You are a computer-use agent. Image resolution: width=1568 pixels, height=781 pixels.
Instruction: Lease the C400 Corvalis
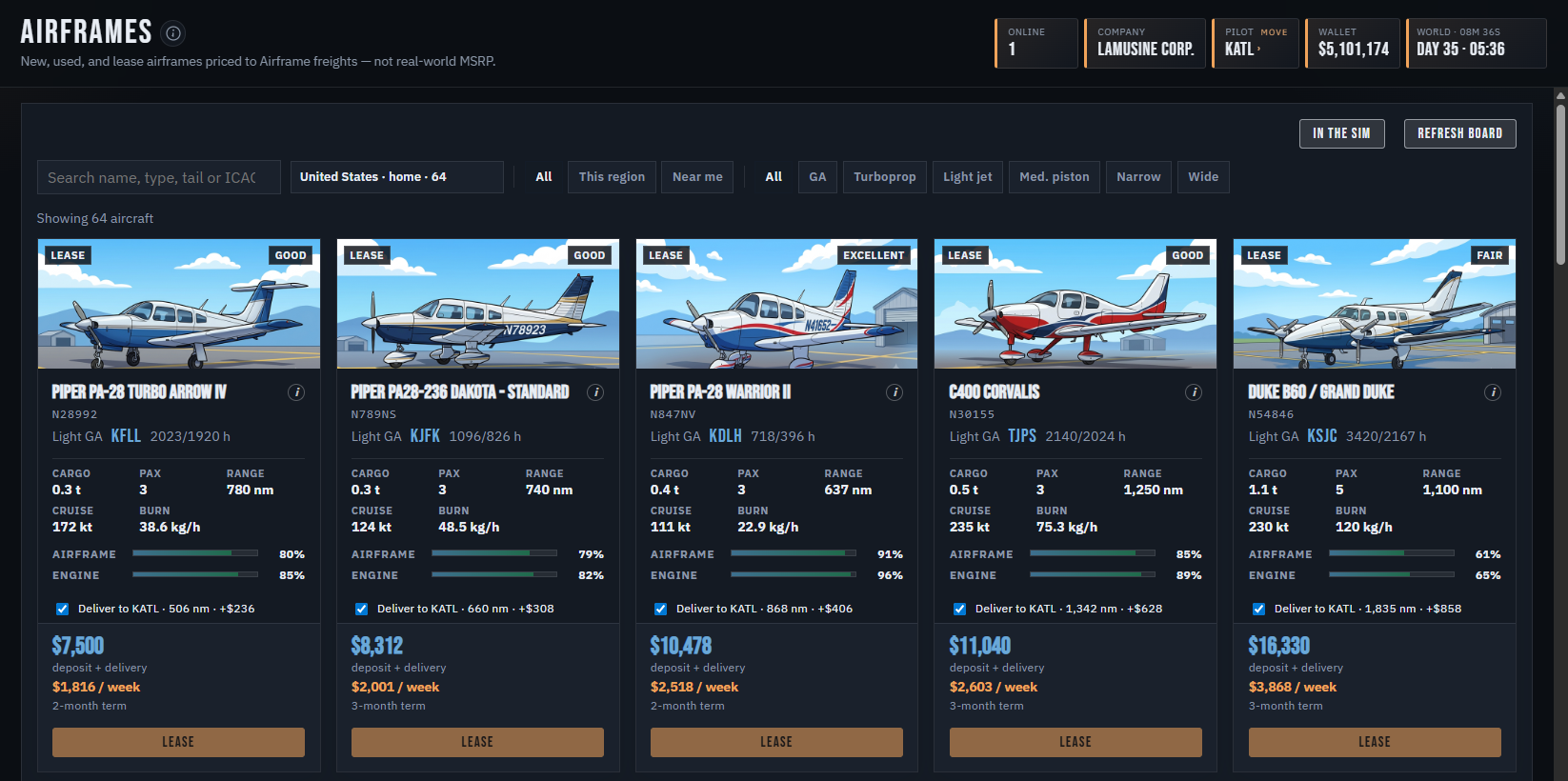click(1075, 742)
